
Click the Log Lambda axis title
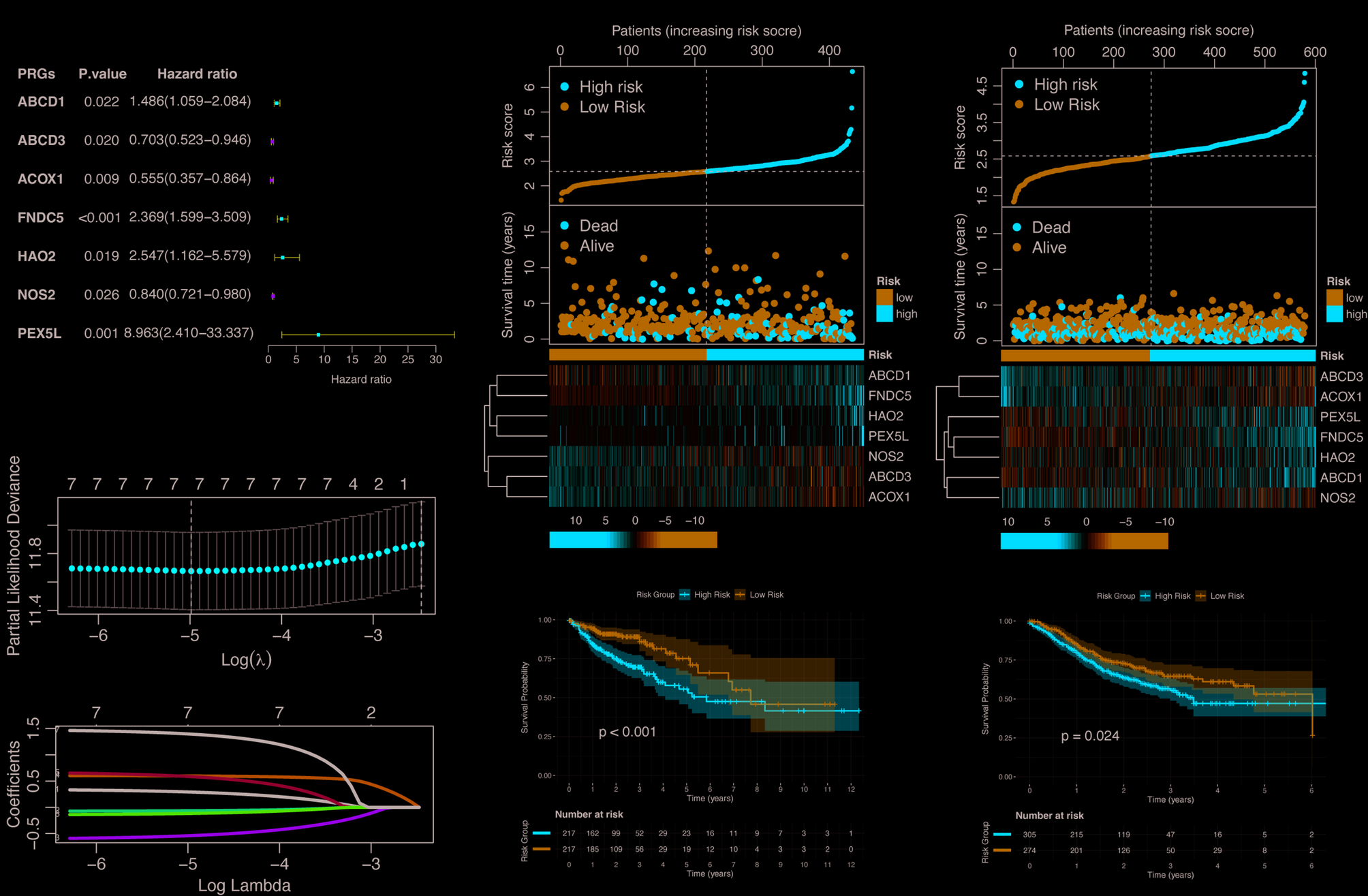pyautogui.click(x=244, y=885)
